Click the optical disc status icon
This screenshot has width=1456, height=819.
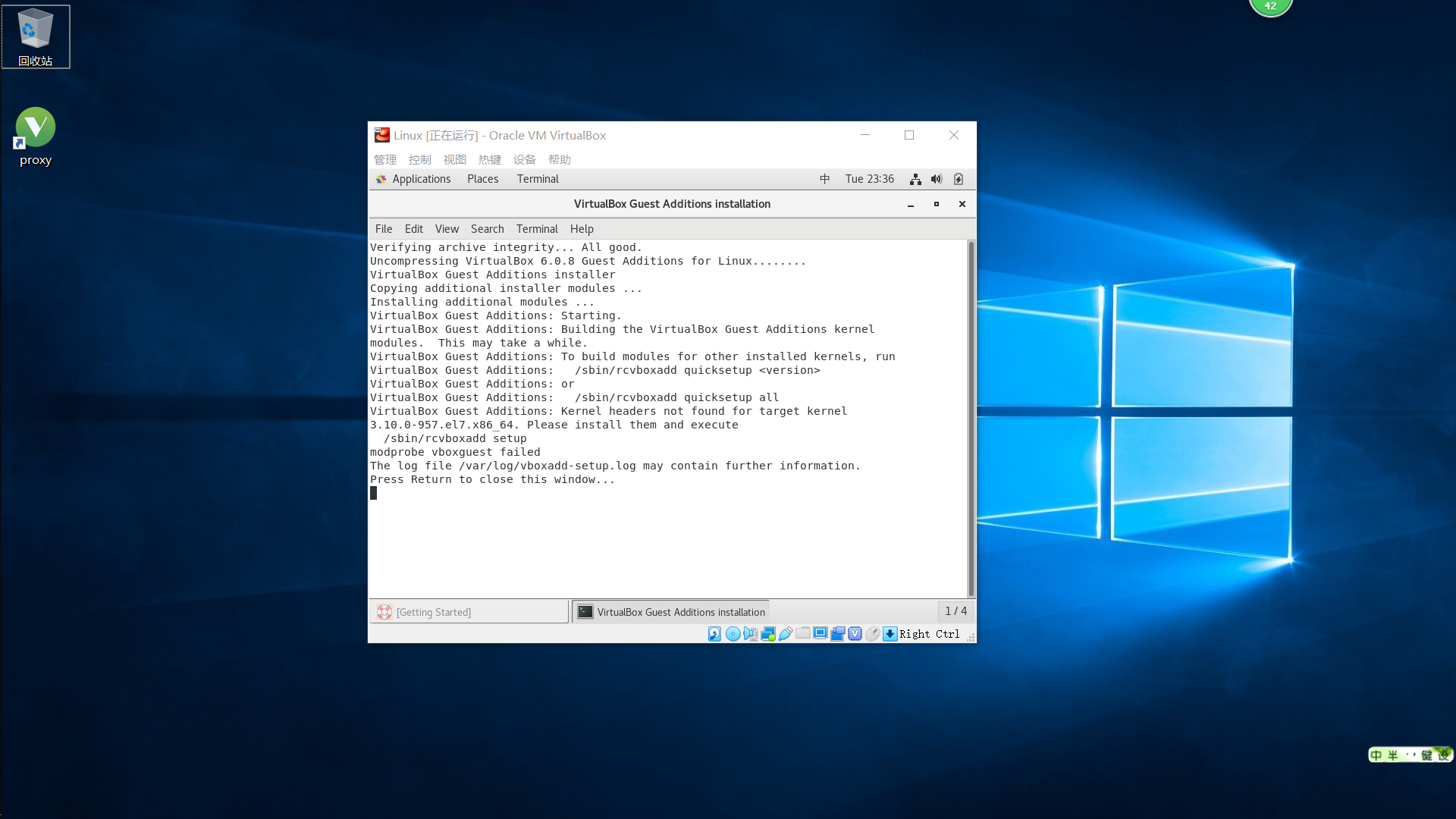click(x=733, y=634)
